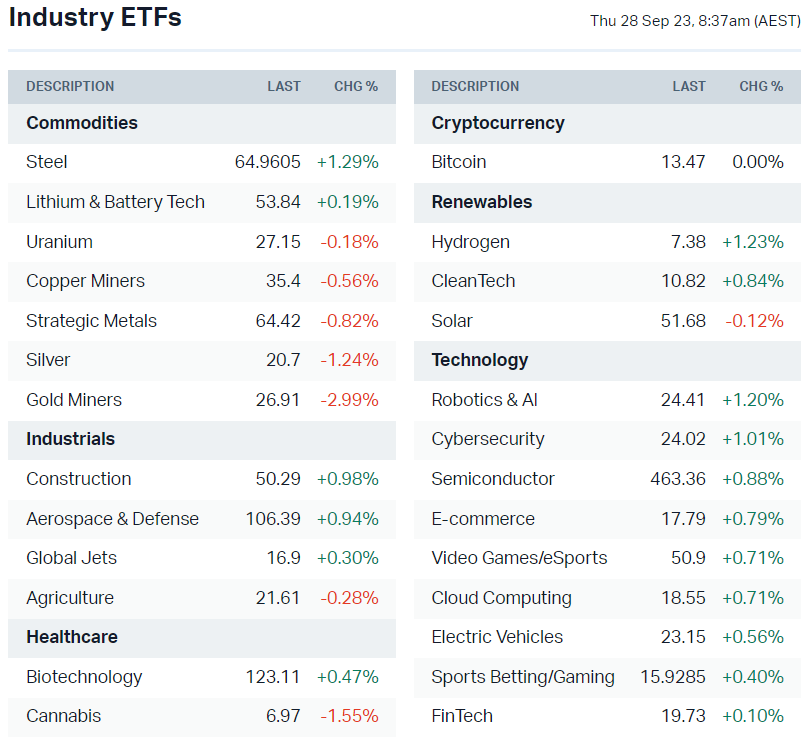
Task: Select the Commodities section heading
Action: pos(82,123)
